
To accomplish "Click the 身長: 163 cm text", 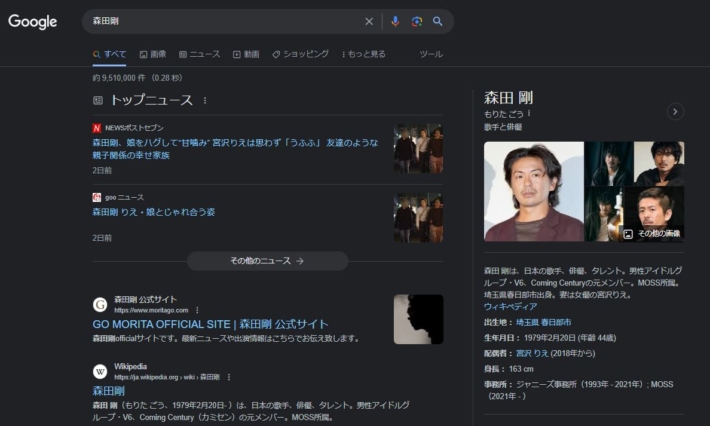I will coord(509,369).
